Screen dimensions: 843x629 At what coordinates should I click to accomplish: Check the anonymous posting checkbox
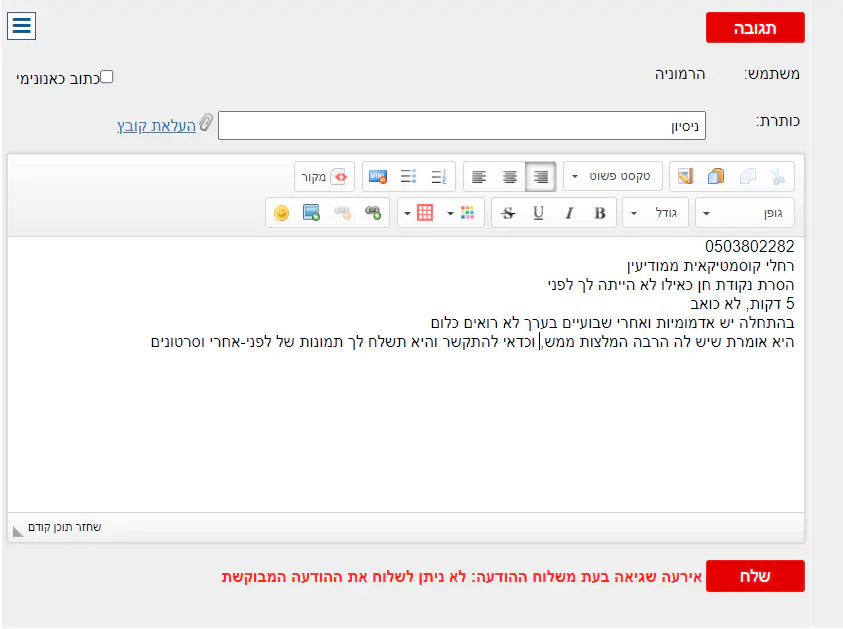107,76
